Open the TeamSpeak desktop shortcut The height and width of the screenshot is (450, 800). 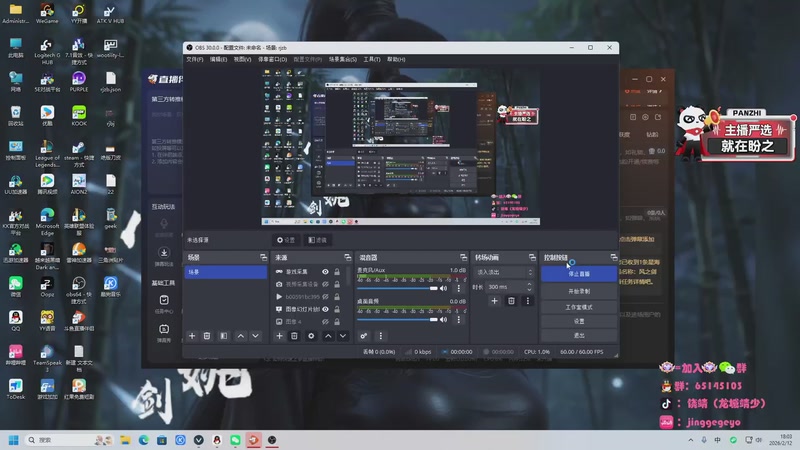tap(47, 359)
